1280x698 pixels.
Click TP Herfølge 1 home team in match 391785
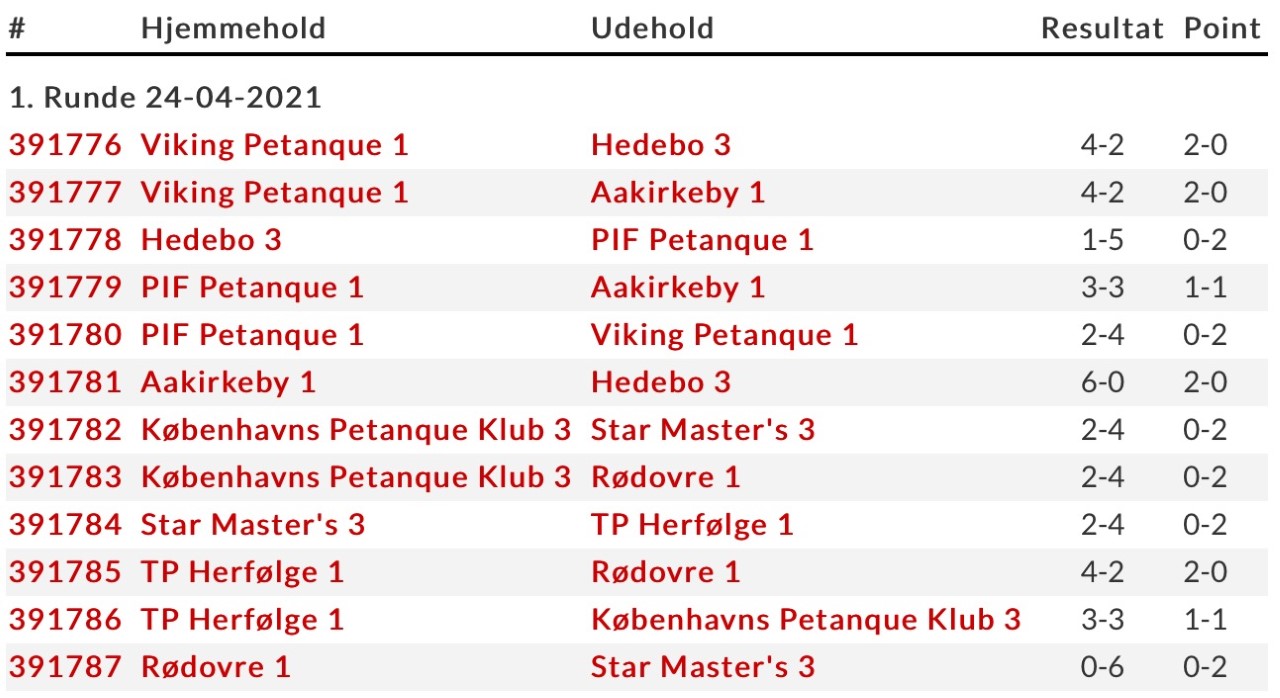coord(242,572)
